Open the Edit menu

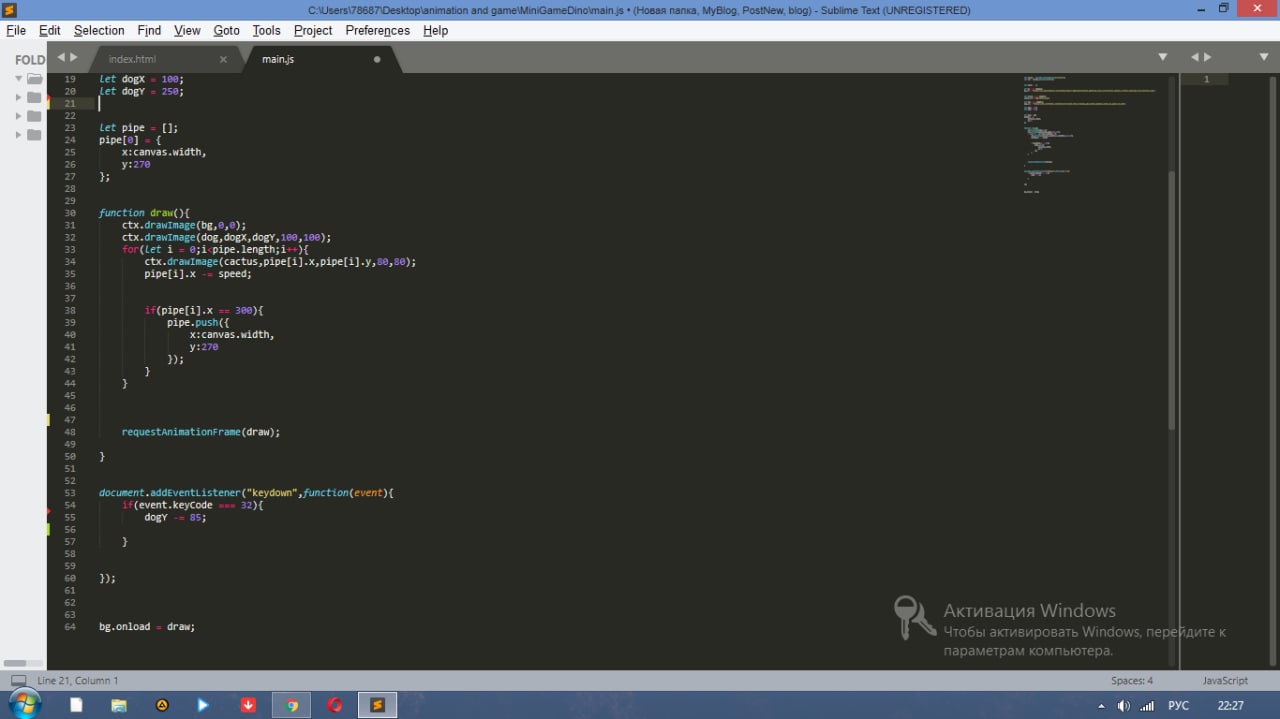(x=49, y=30)
